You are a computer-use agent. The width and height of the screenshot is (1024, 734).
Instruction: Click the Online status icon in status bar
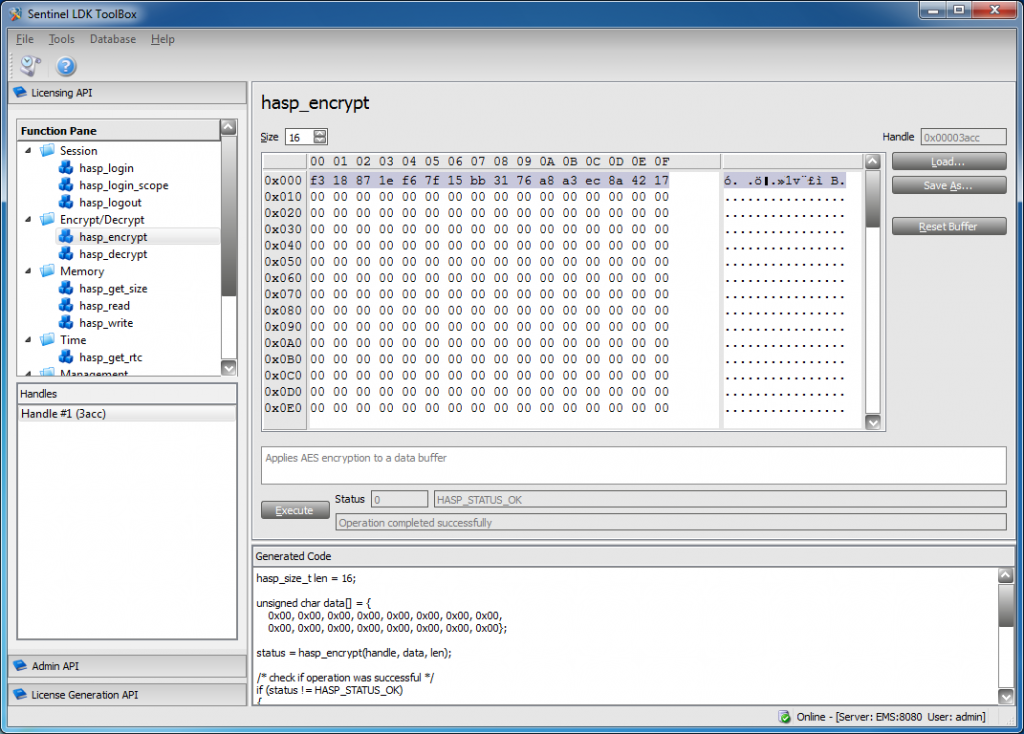pyautogui.click(x=784, y=717)
